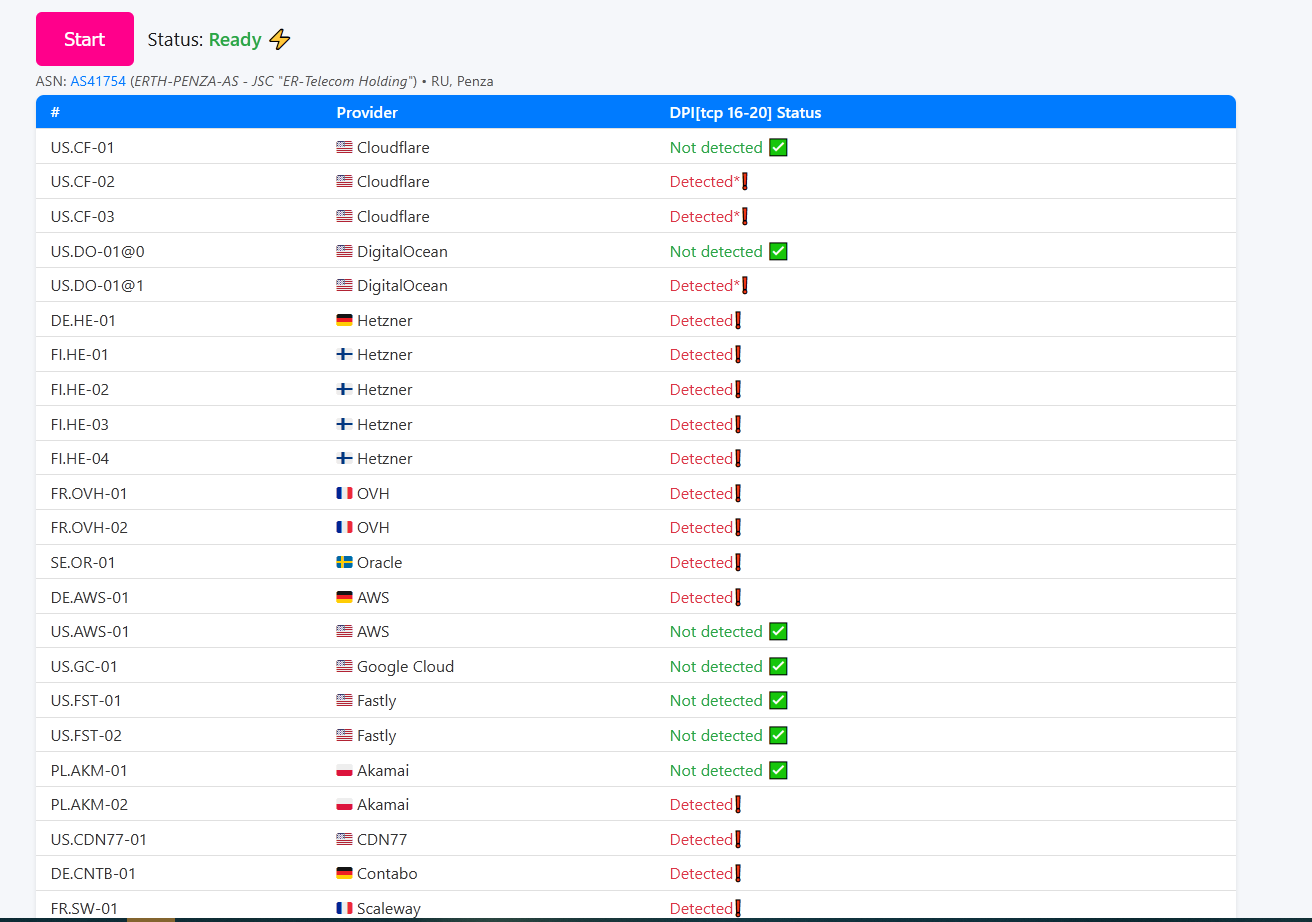Select the 'US.CF-01' row identifier
Screen dimensions: 1312x922
pos(82,147)
